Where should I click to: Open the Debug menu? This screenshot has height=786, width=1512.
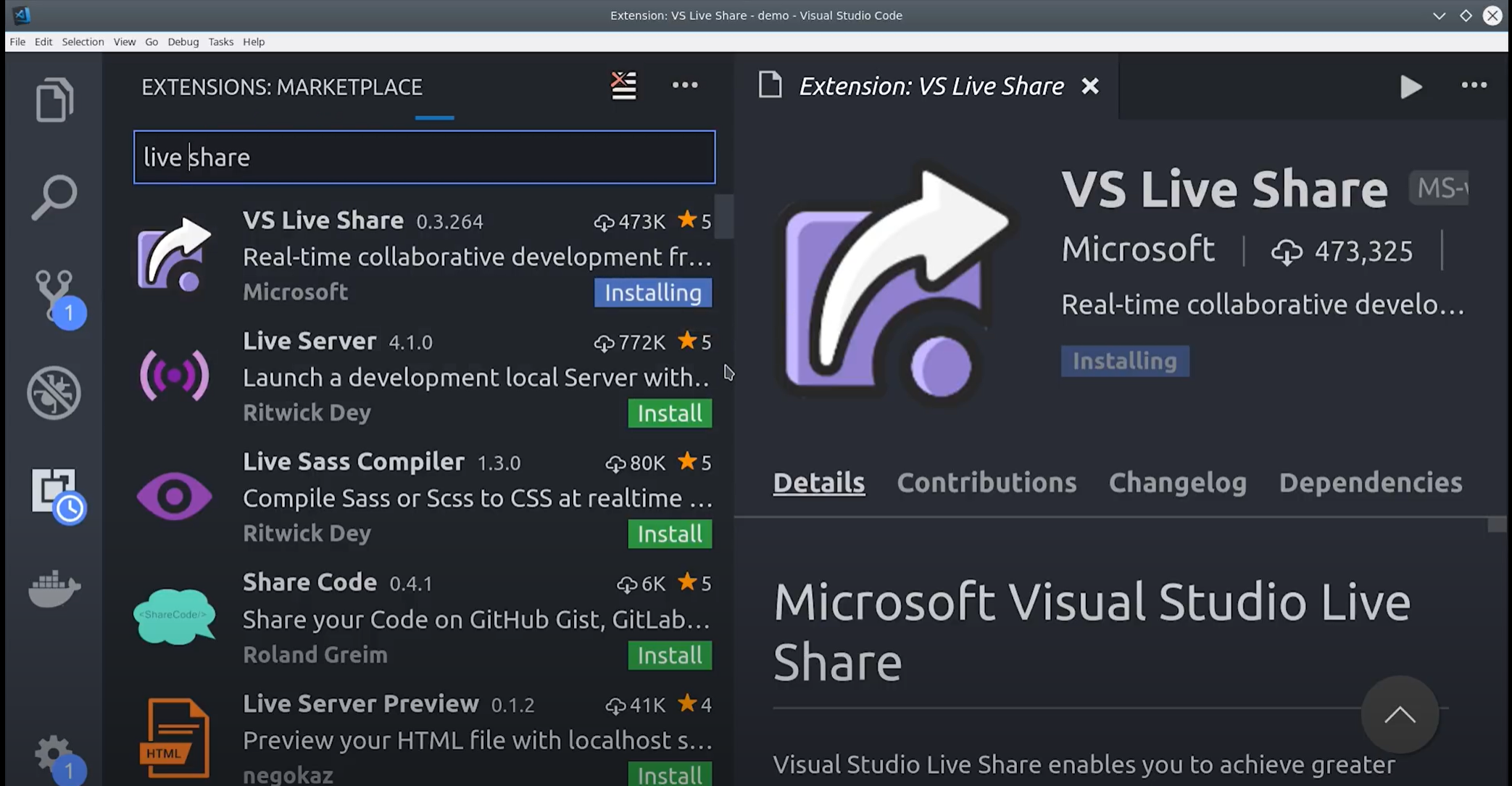[x=183, y=42]
